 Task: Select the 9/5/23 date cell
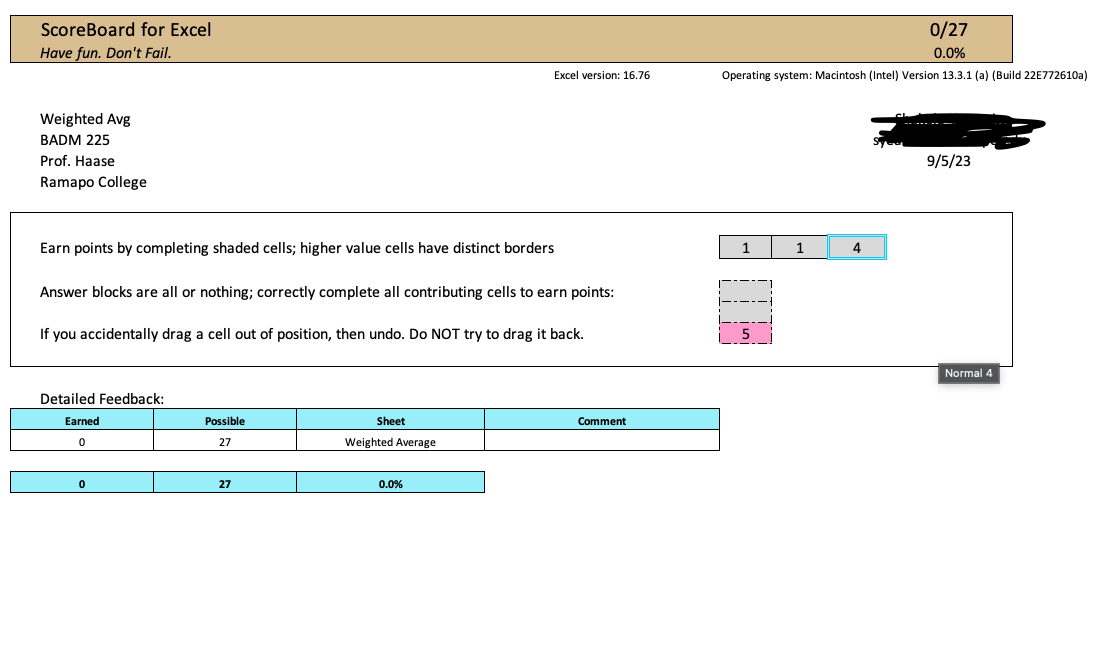click(948, 161)
